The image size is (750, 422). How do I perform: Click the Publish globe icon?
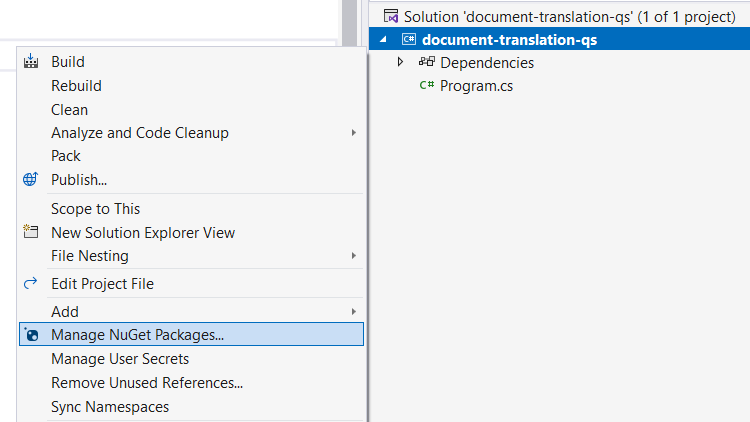30,180
